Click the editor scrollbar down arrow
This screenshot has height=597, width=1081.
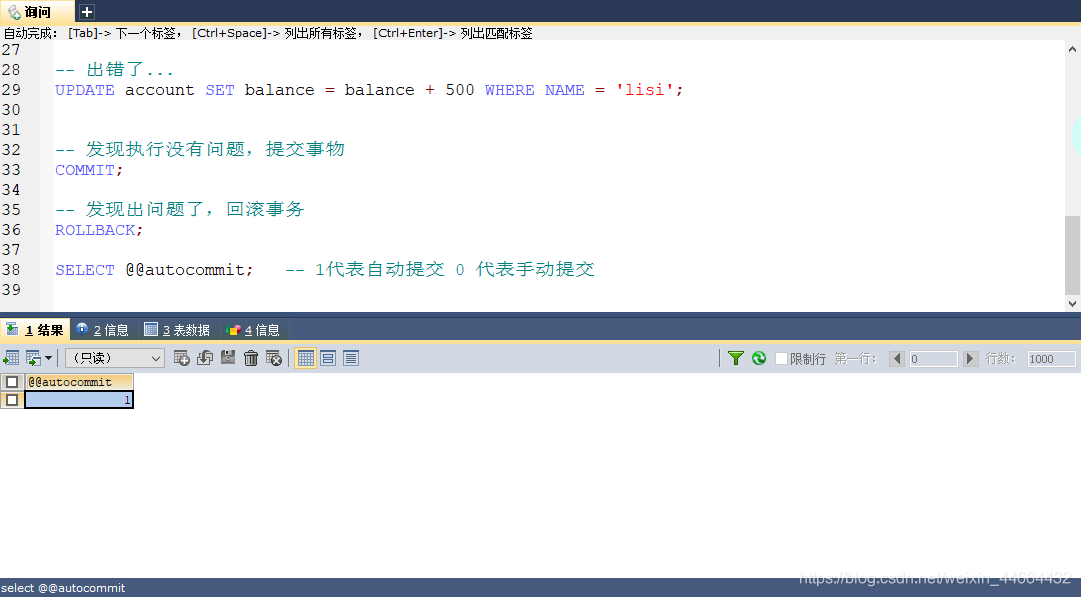point(1072,303)
